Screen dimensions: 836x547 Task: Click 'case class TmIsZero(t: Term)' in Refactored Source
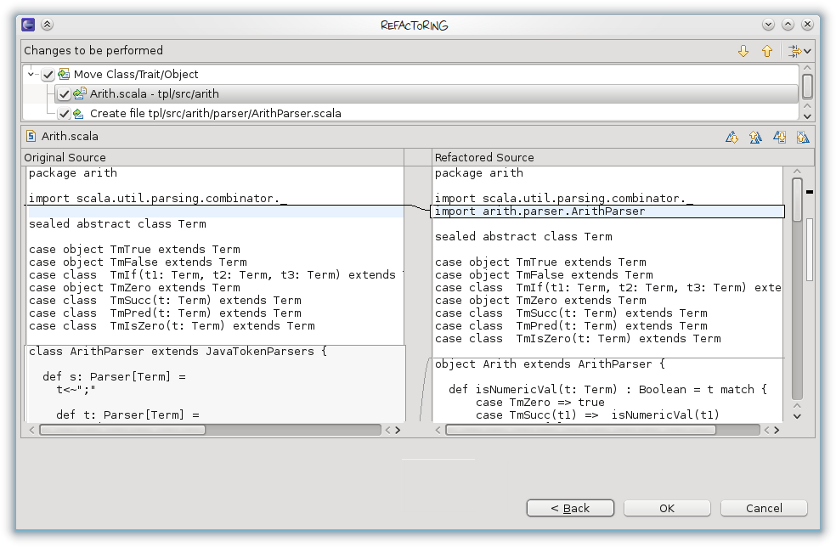point(578,339)
